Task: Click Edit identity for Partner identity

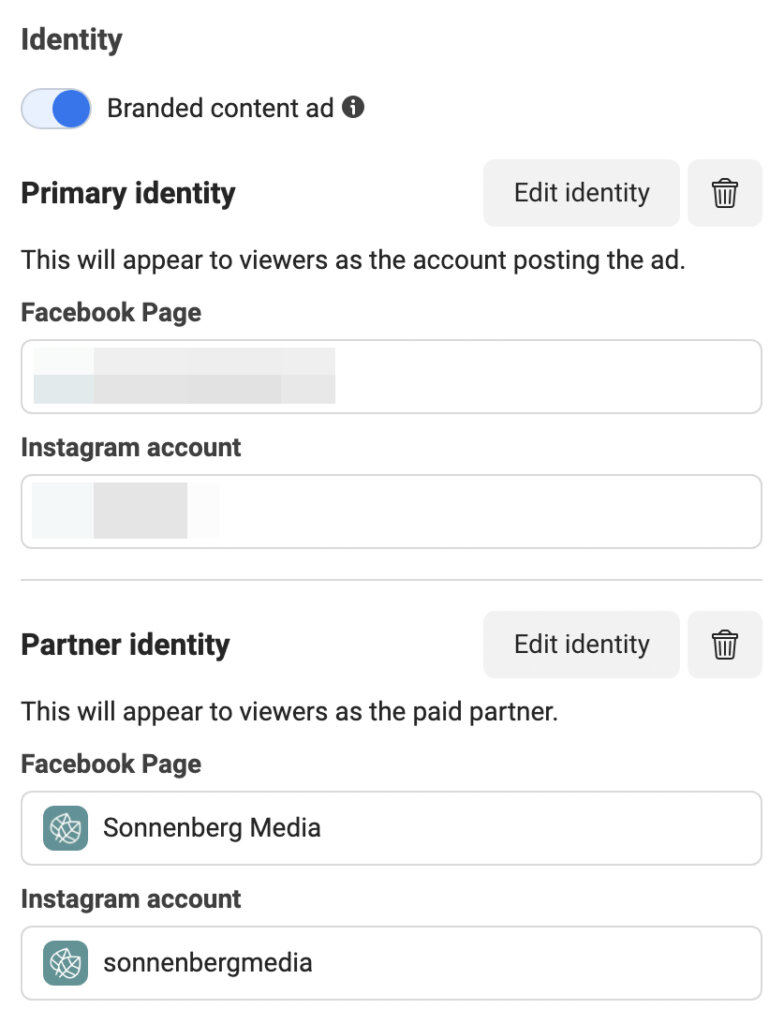Action: point(580,644)
